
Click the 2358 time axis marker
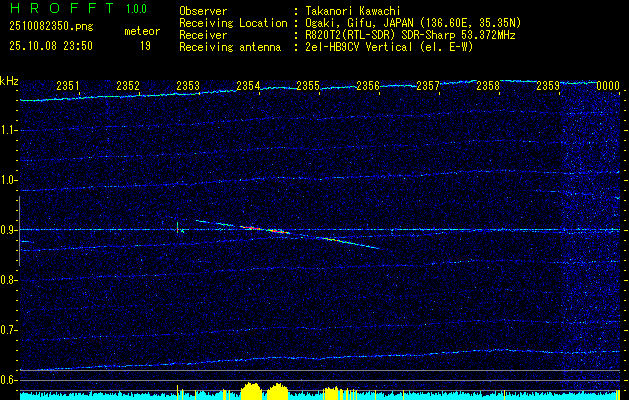pos(489,85)
